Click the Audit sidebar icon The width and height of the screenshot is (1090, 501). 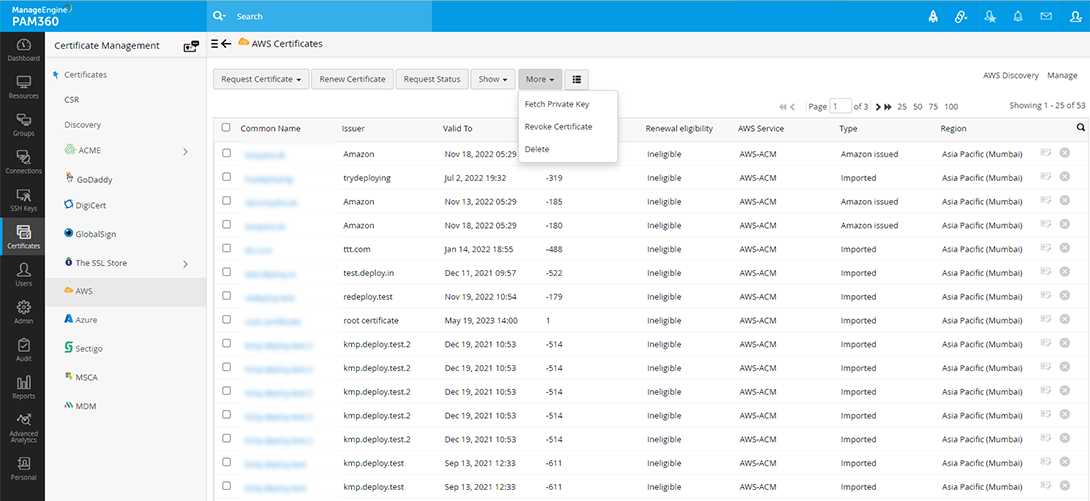pyautogui.click(x=22, y=350)
